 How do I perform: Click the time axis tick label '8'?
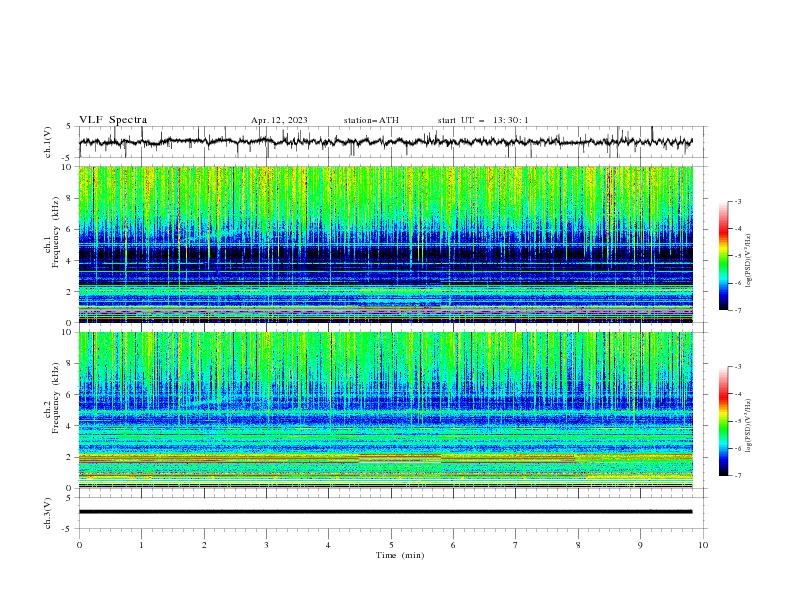tap(578, 545)
